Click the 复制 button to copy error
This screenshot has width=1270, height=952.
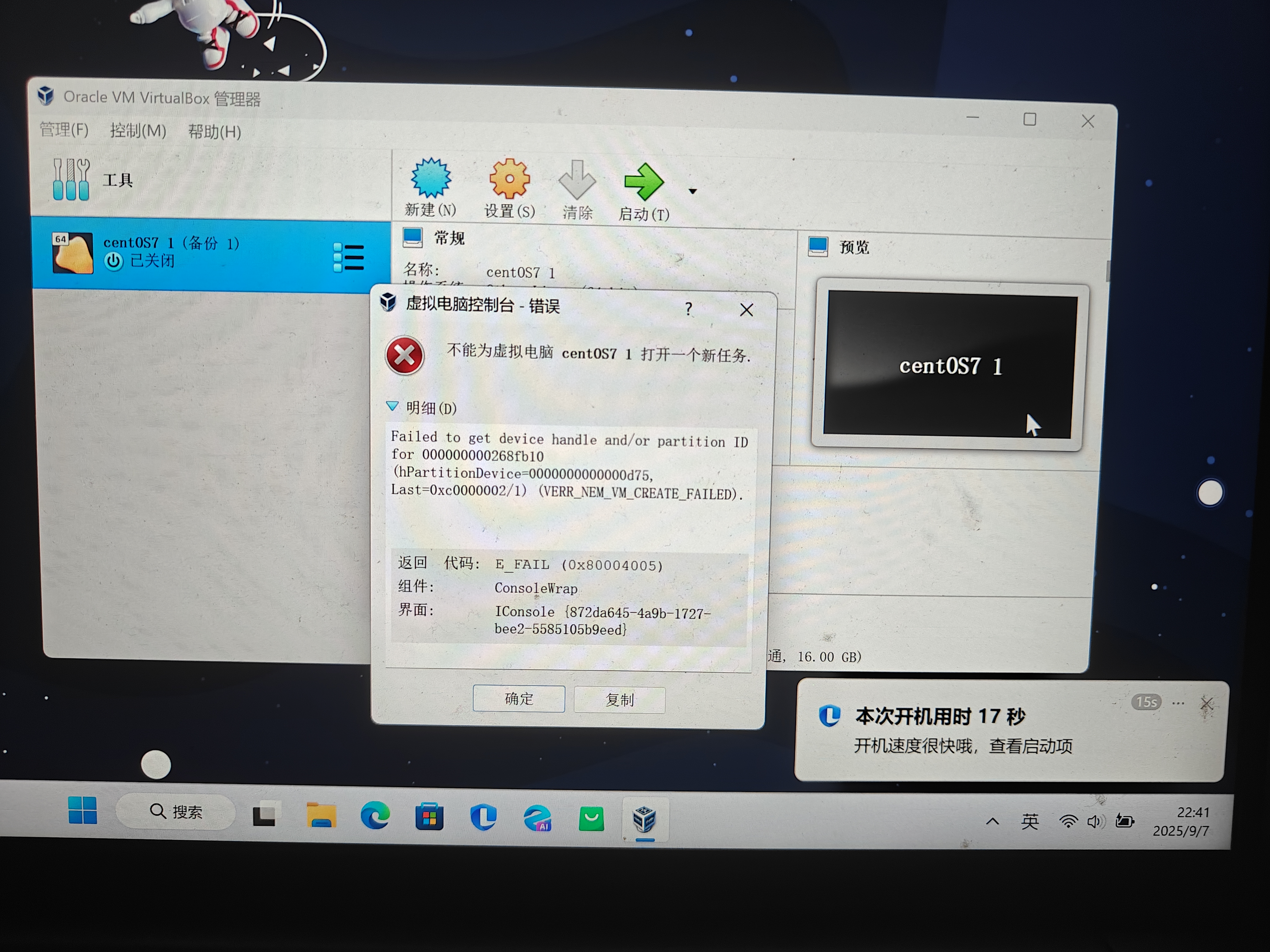tap(619, 699)
